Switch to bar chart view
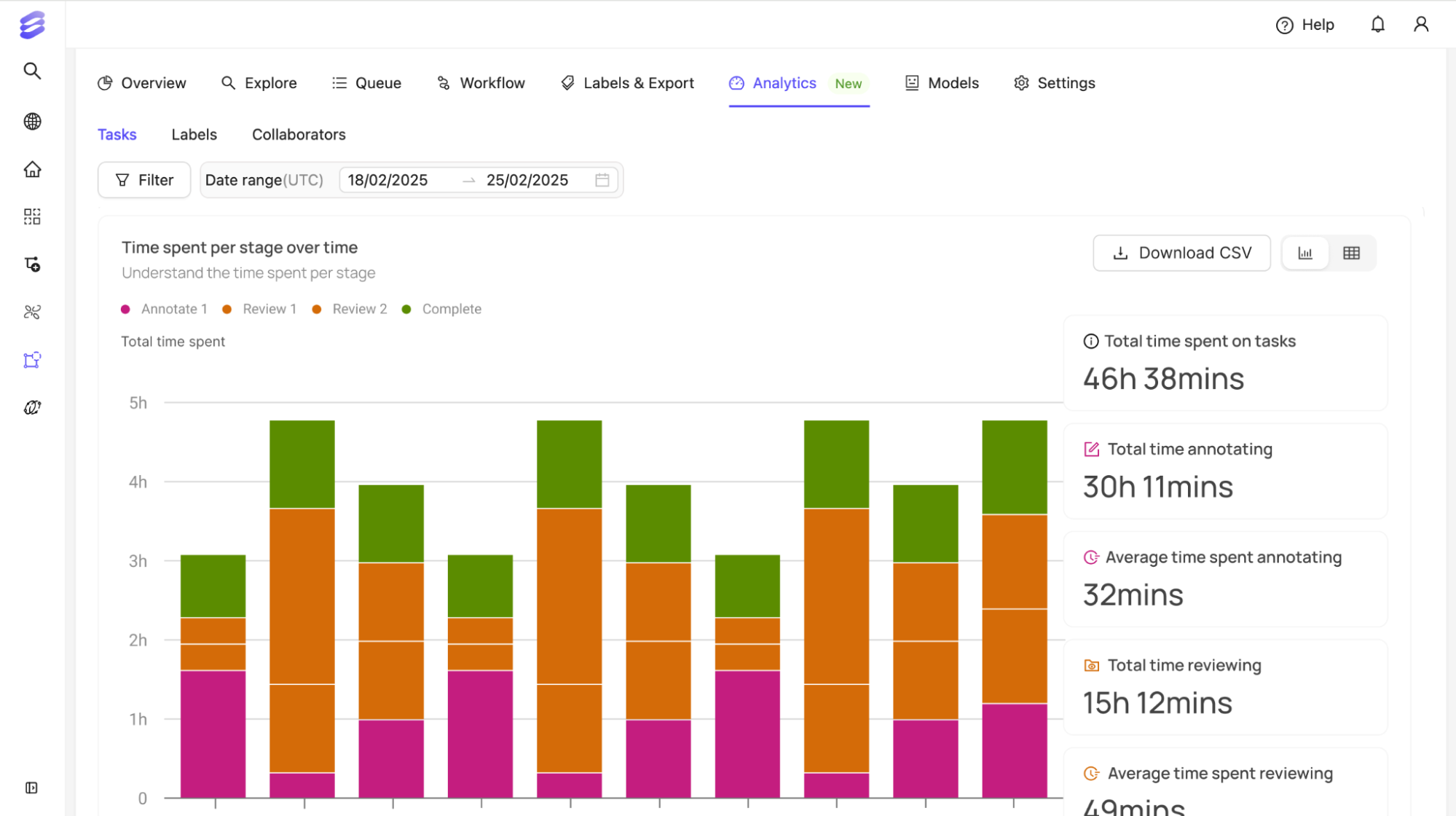Screen dimensions: 1456x816 tap(1305, 253)
